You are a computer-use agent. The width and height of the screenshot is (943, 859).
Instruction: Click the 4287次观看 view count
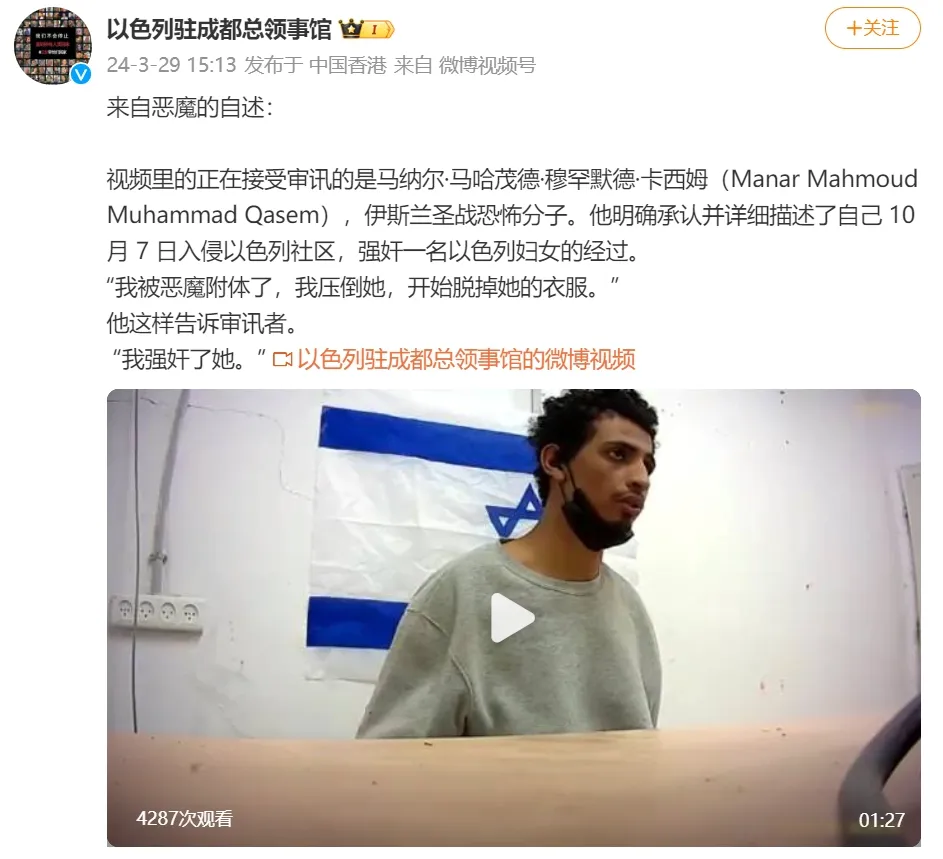tap(184, 818)
